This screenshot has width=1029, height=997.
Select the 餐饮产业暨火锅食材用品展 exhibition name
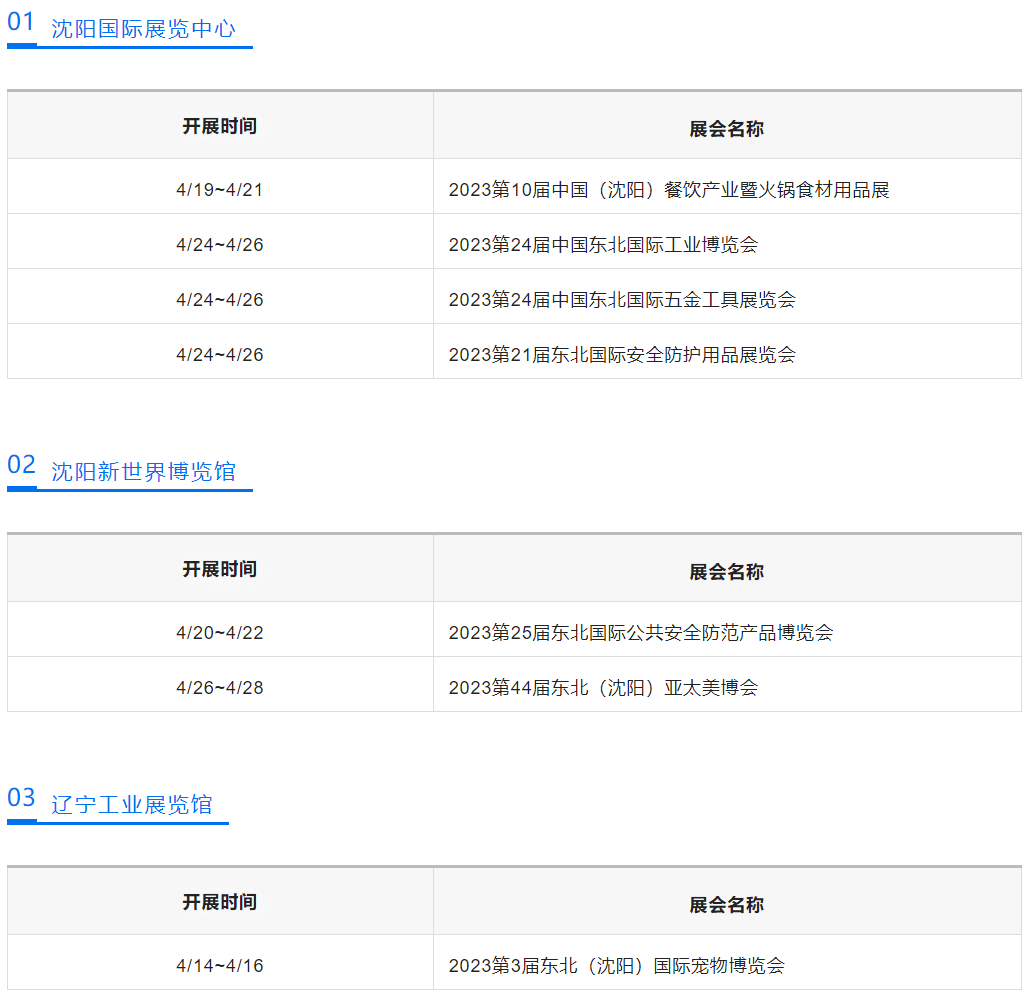point(668,190)
